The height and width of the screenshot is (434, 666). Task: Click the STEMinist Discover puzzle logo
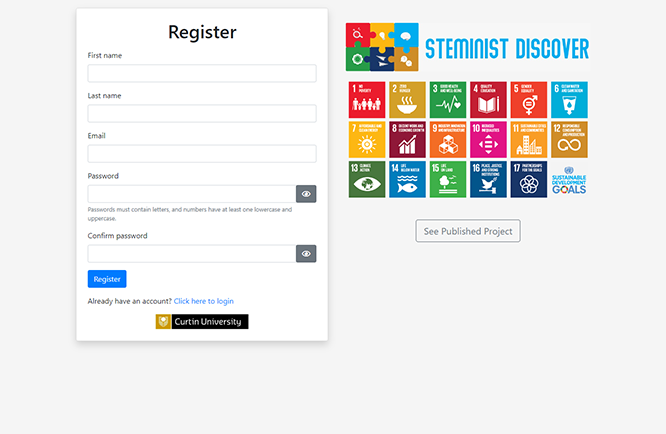pos(382,47)
